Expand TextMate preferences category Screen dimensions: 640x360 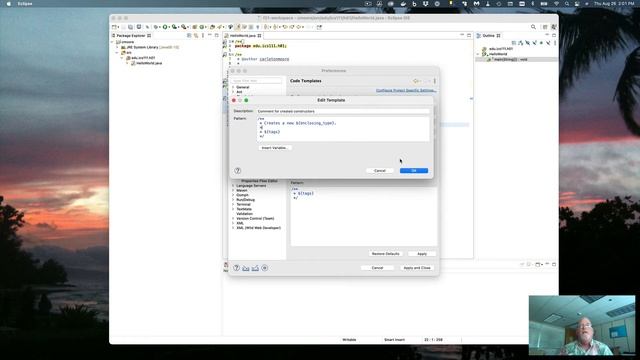click(x=233, y=209)
